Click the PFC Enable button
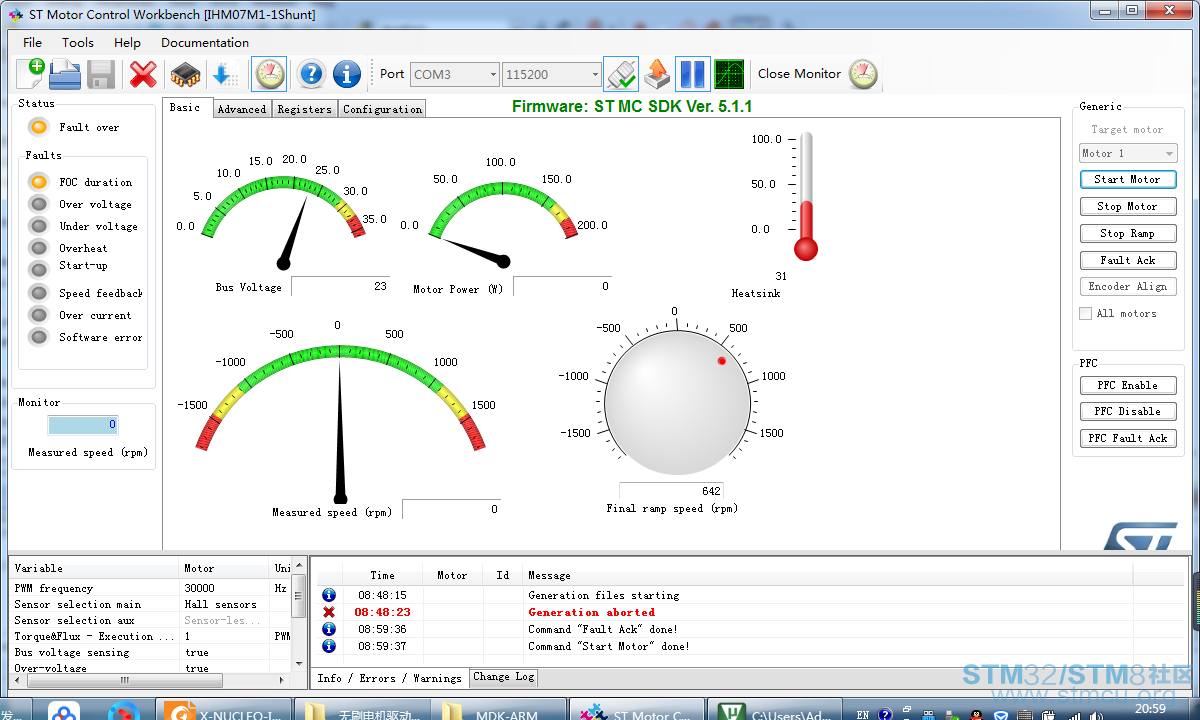The height and width of the screenshot is (720, 1200). 1128,385
